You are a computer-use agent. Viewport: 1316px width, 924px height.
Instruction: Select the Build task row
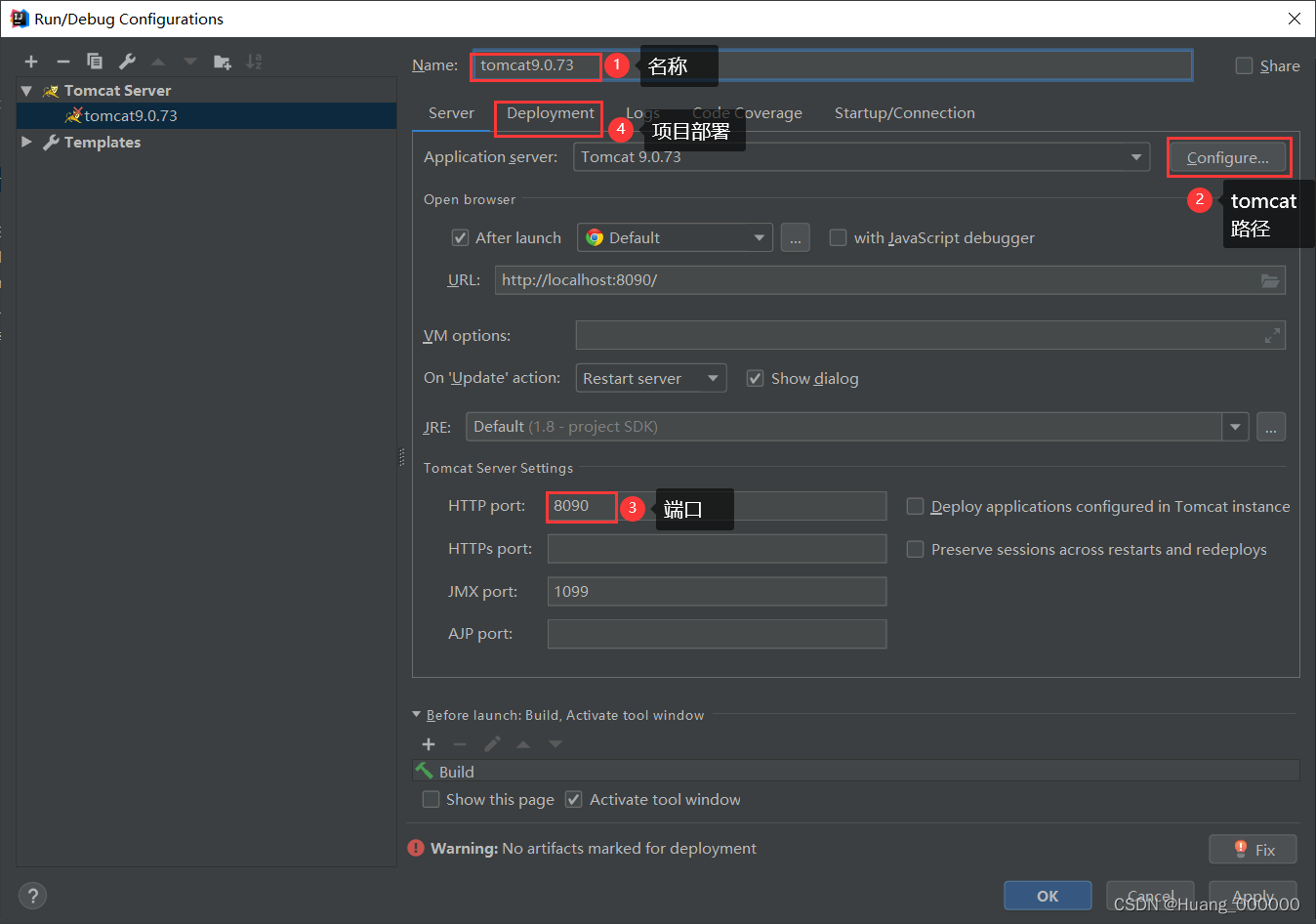tap(856, 772)
